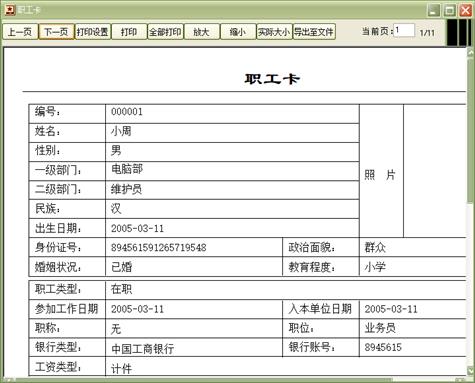Click the 当前页 page number field
Screen dimensions: 475x383
coord(404,30)
